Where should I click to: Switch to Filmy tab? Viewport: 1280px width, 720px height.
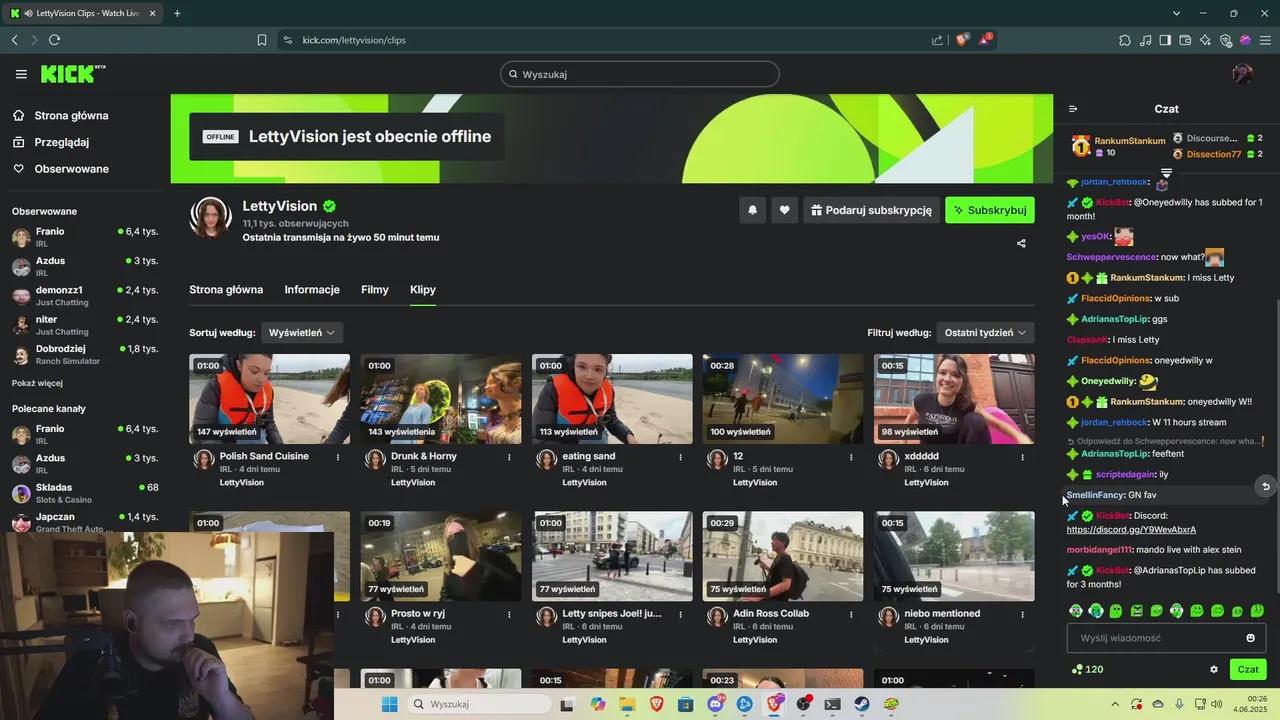375,290
